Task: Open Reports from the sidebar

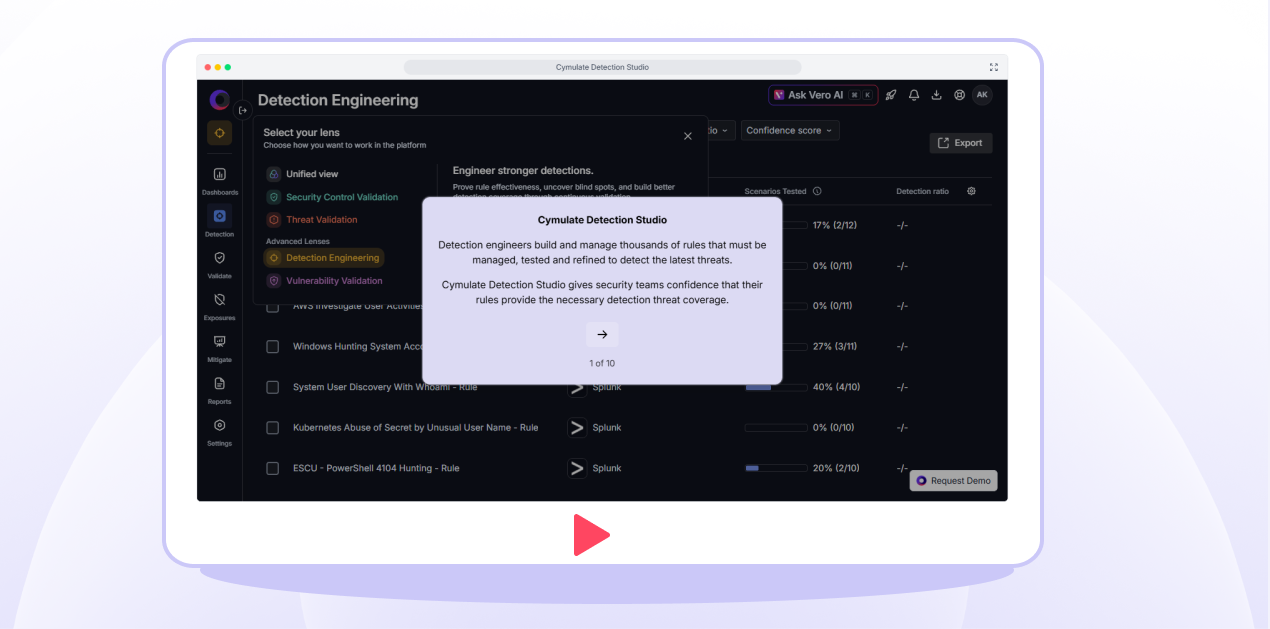Action: pos(220,390)
